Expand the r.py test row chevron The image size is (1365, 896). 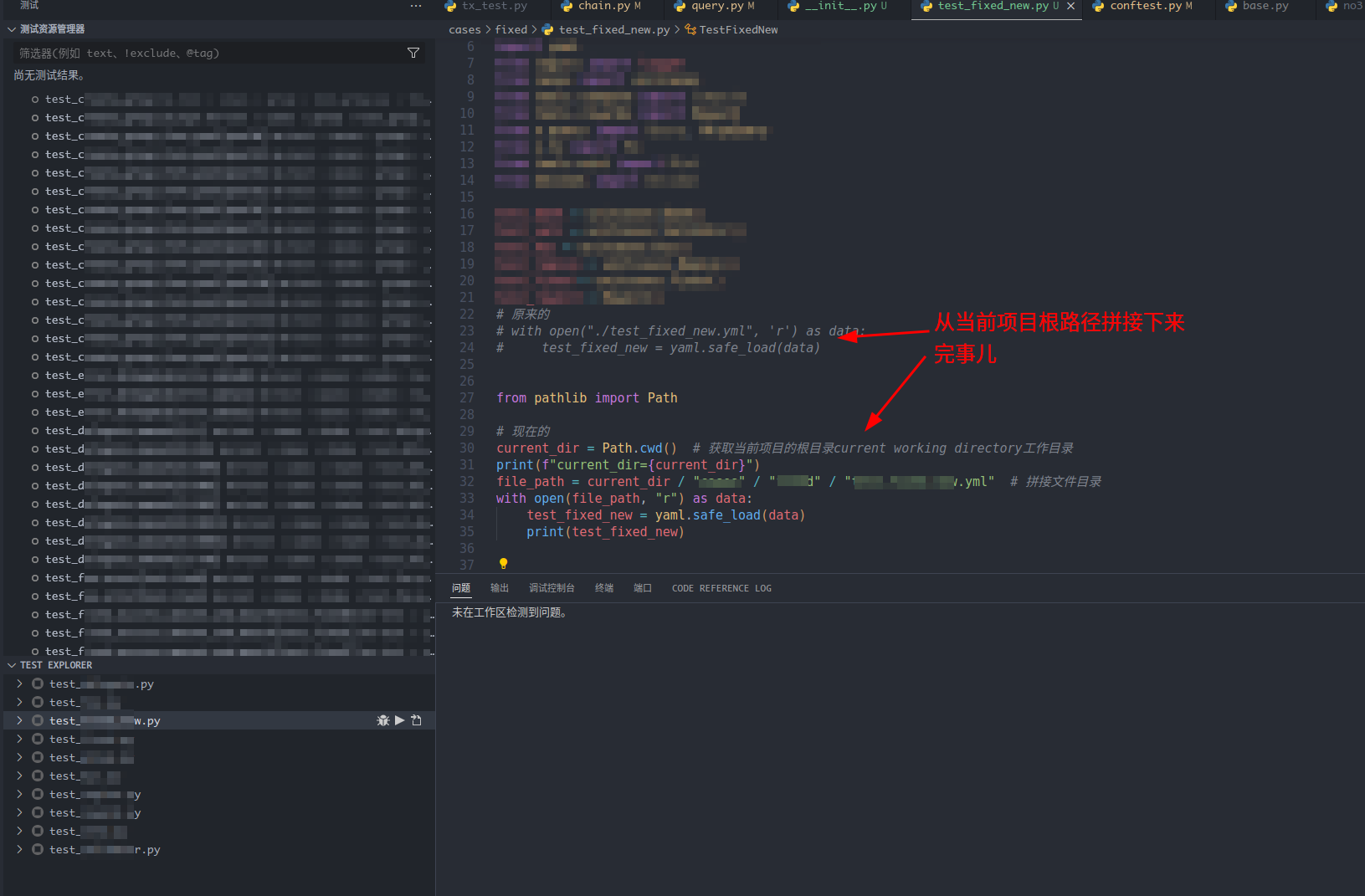point(19,849)
